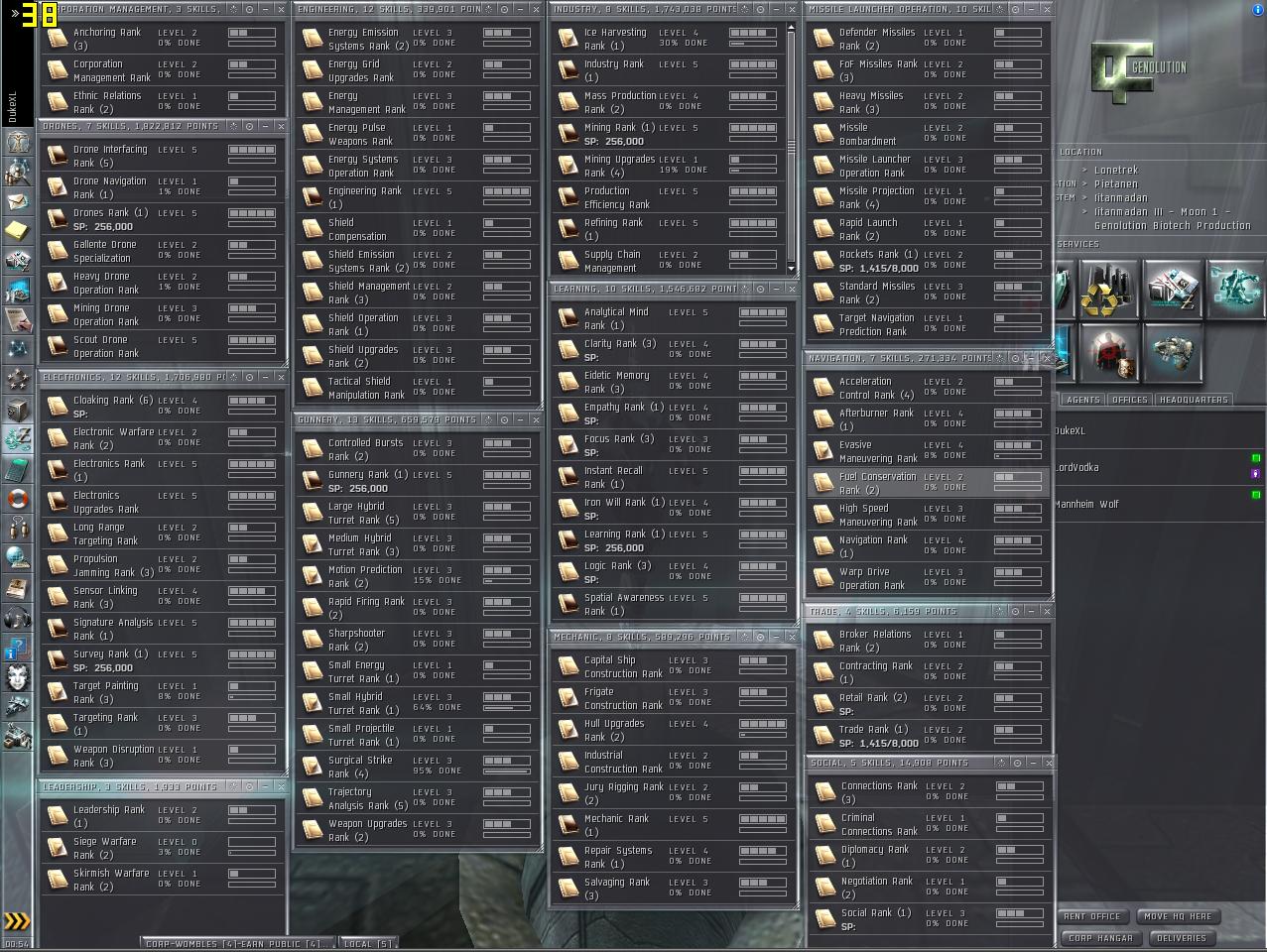Open the reprocessing plant recycle service

[1108, 289]
